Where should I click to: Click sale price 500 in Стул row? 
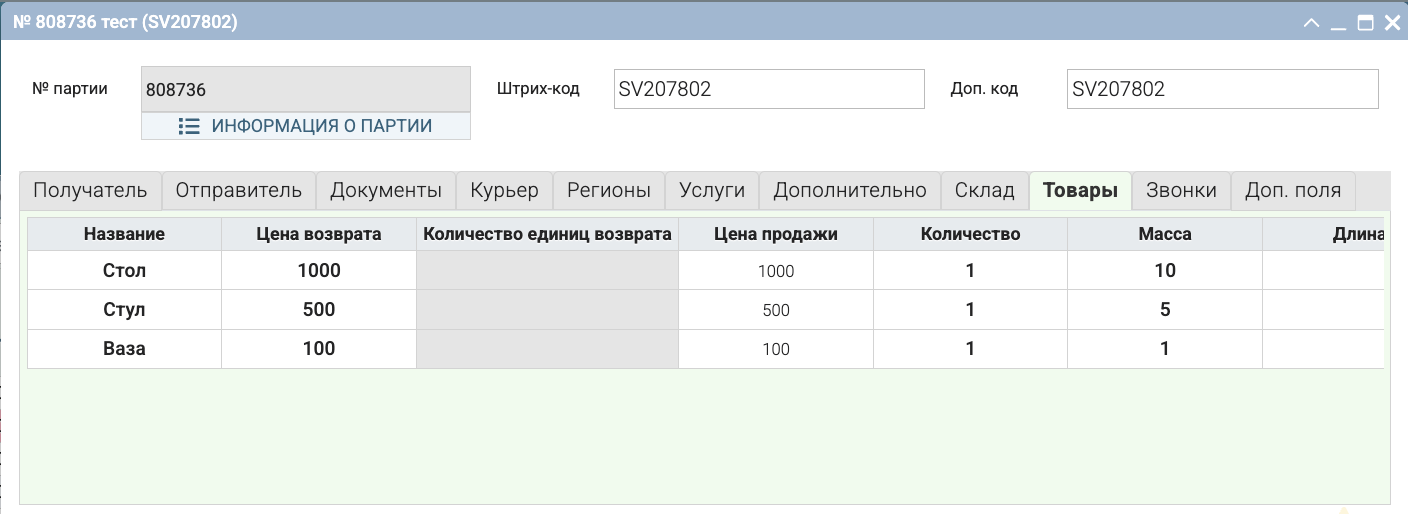point(776,309)
